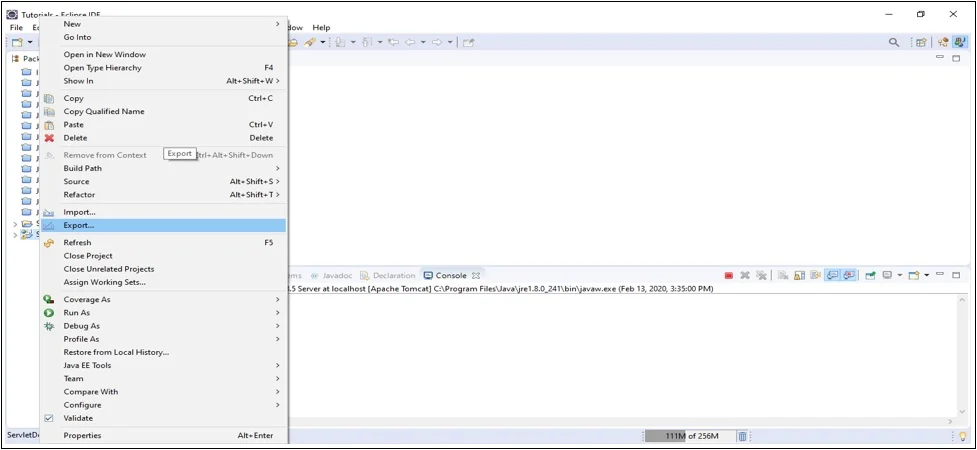Screen dimensions: 977x450
Task: Select Export... in the context menu
Action: coord(162,225)
